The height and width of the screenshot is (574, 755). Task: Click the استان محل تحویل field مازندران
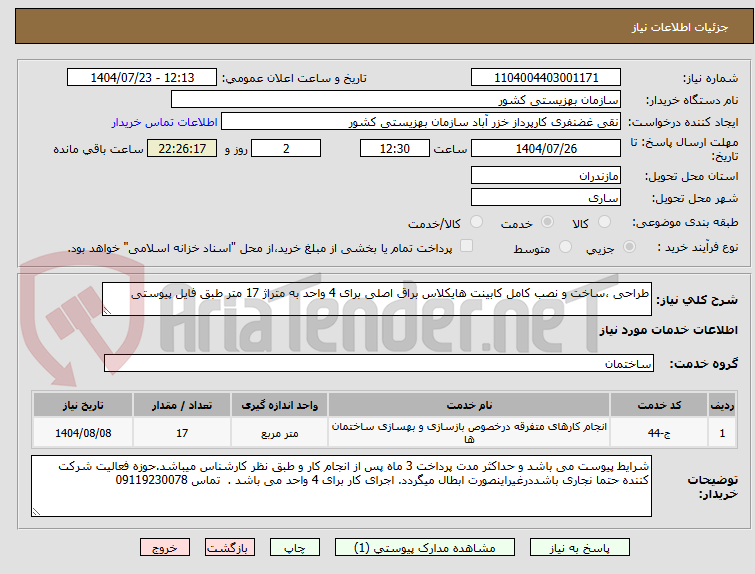546,176
